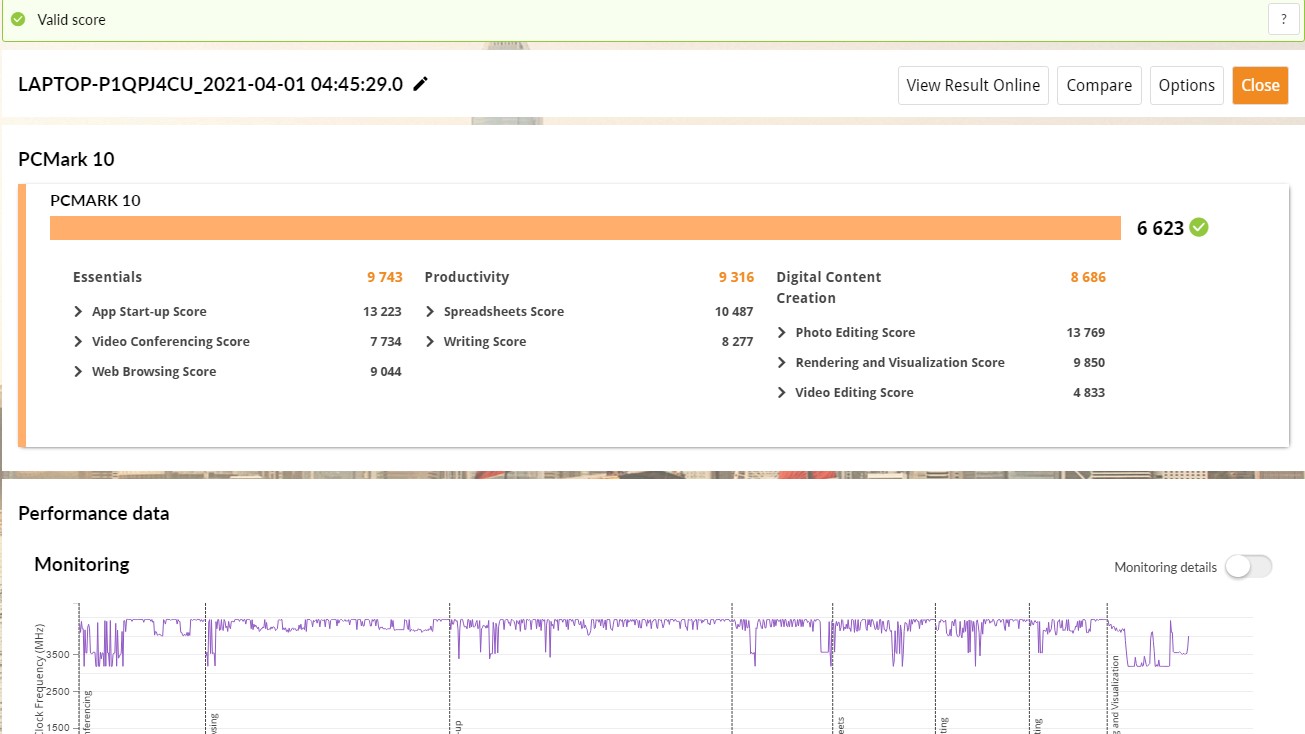Expand Rendering and Visualization Score row
This screenshot has height=734, width=1305.
782,363
